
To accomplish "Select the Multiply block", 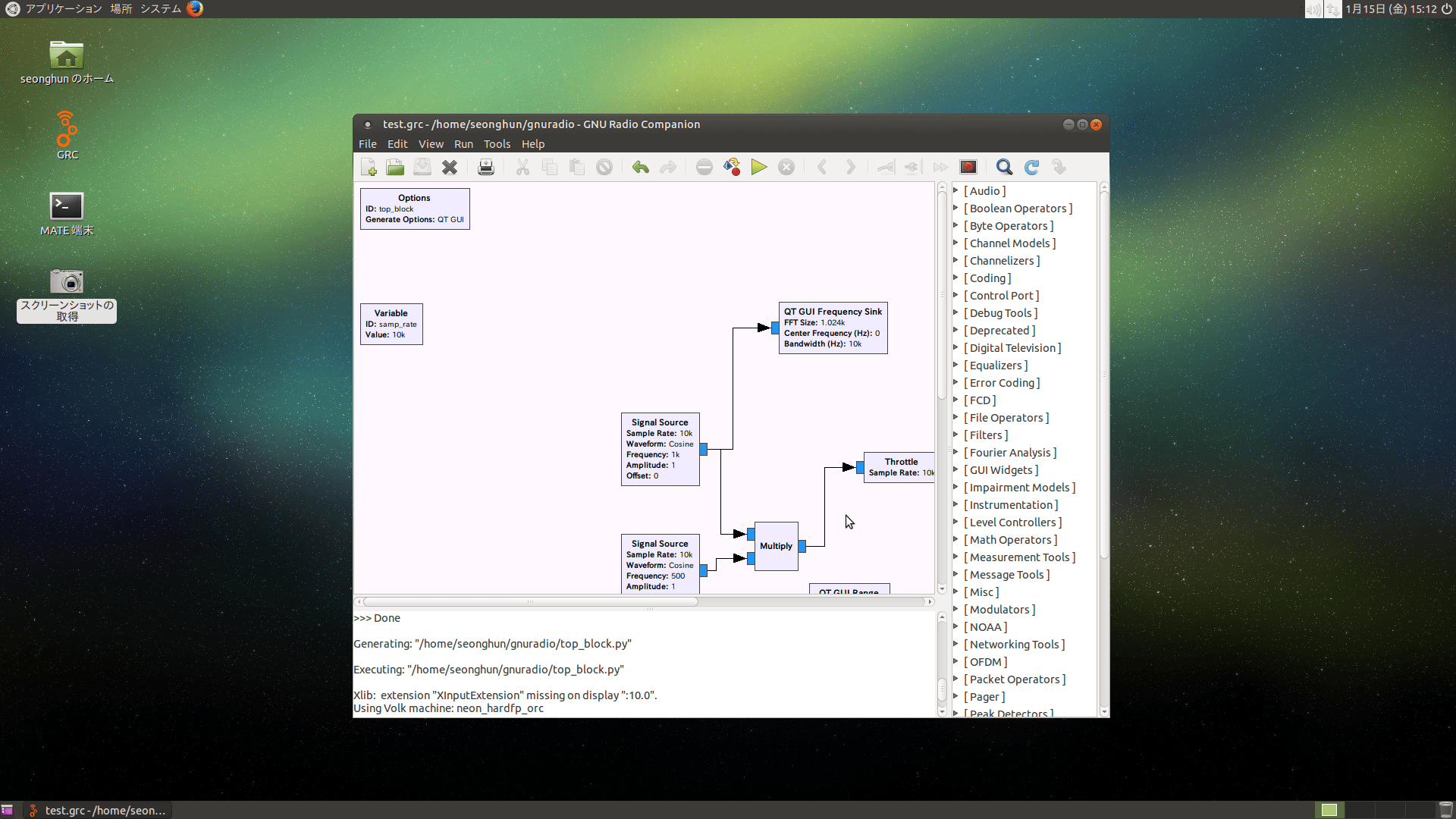I will (x=776, y=546).
